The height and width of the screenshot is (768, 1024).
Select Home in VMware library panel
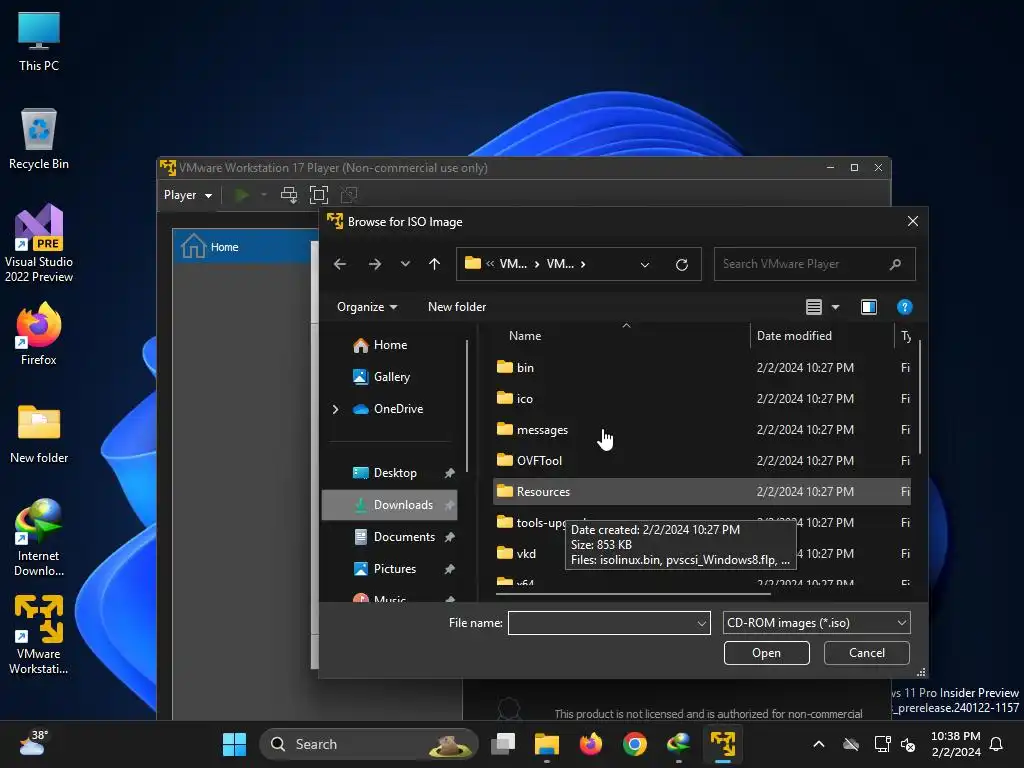(x=243, y=247)
